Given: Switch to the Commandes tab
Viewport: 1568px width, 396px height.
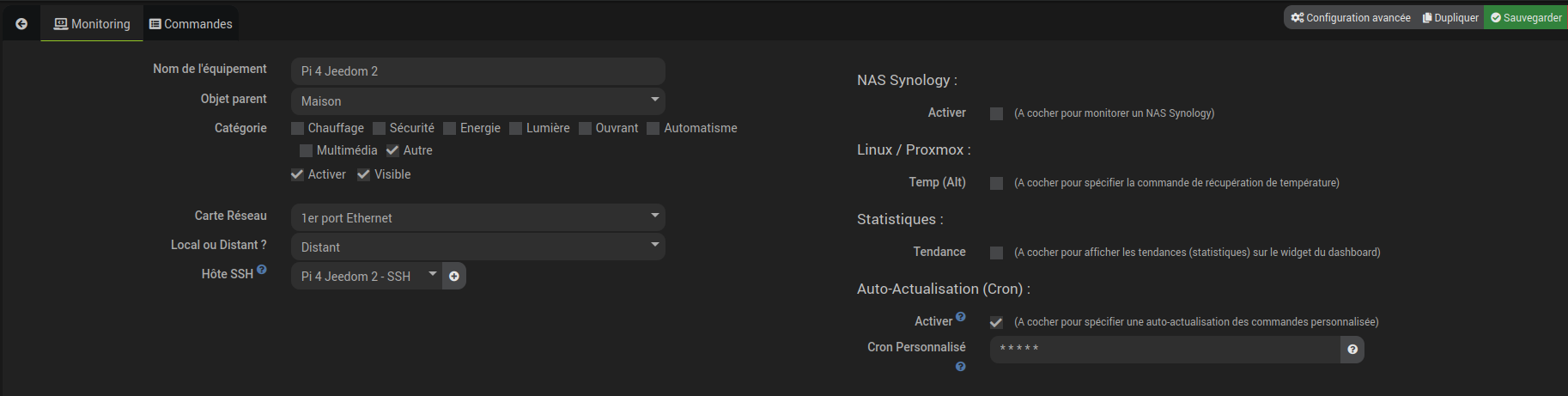Looking at the screenshot, I should coord(191,24).
